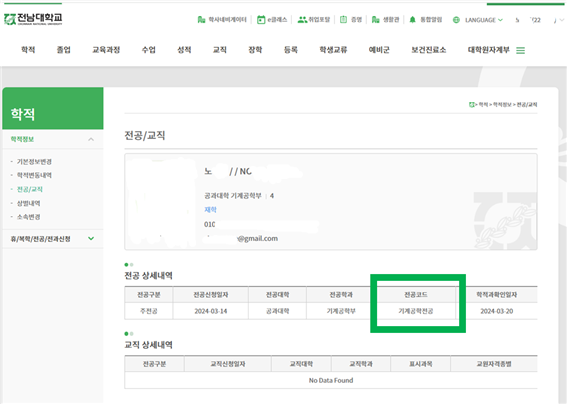This screenshot has width=569, height=406.
Task: Expand the LANGUAGE dropdown
Action: tap(484, 20)
